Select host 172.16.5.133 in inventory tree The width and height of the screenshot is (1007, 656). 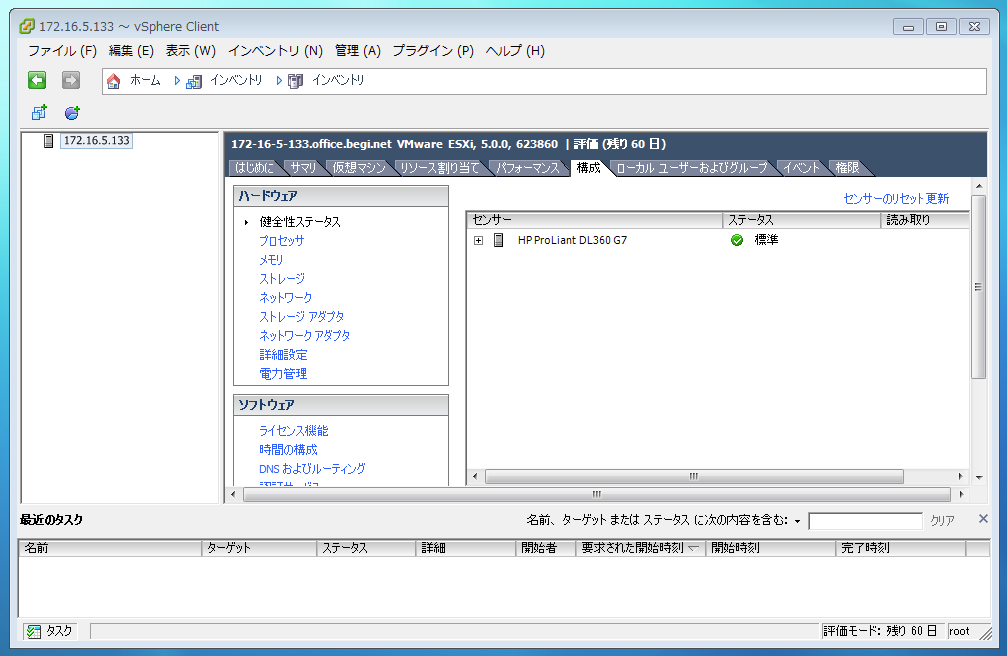[x=96, y=141]
